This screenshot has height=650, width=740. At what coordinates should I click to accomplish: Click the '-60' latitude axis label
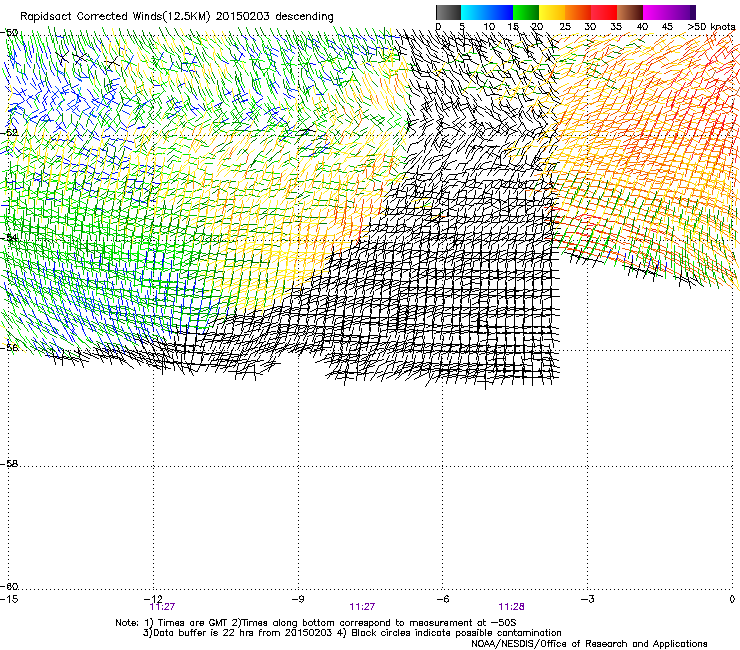click(x=9, y=587)
